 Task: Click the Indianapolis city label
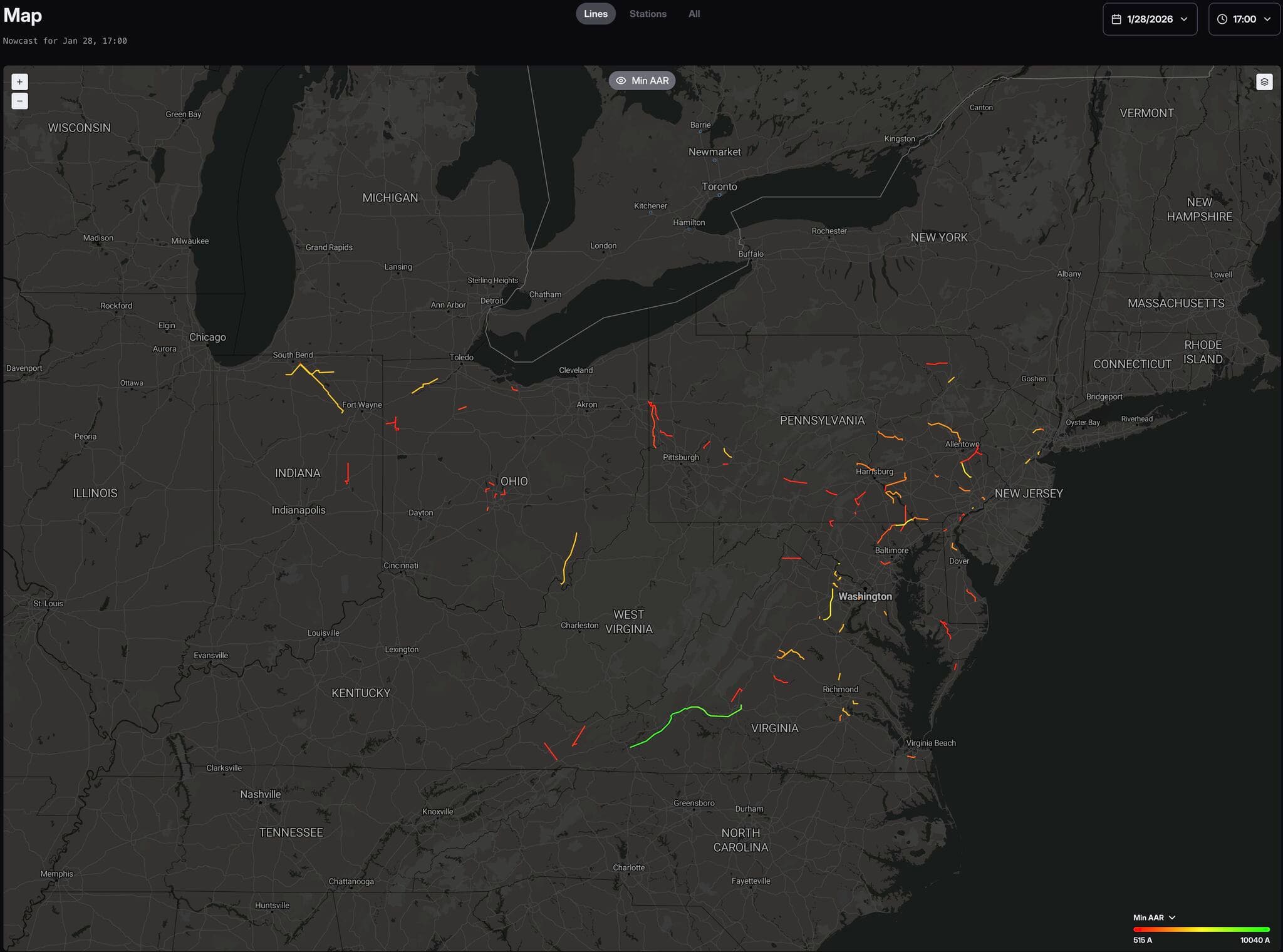click(298, 510)
